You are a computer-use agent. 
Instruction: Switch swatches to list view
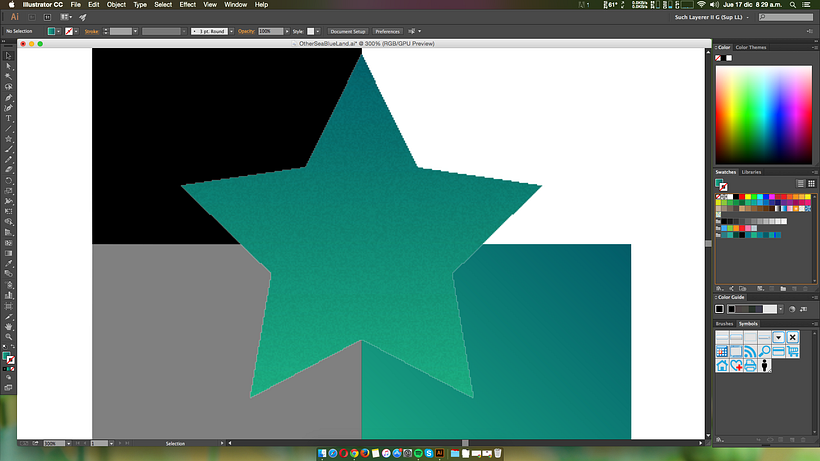[801, 183]
